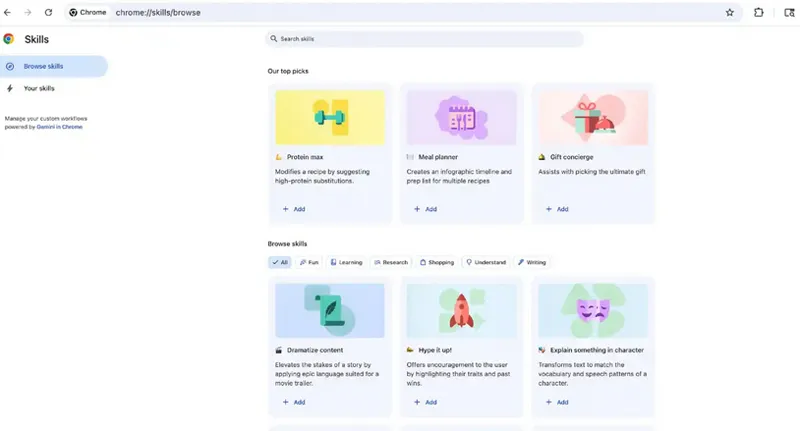The width and height of the screenshot is (800, 431).
Task: Open the Dramatize content scroll thumbnail
Action: point(330,311)
